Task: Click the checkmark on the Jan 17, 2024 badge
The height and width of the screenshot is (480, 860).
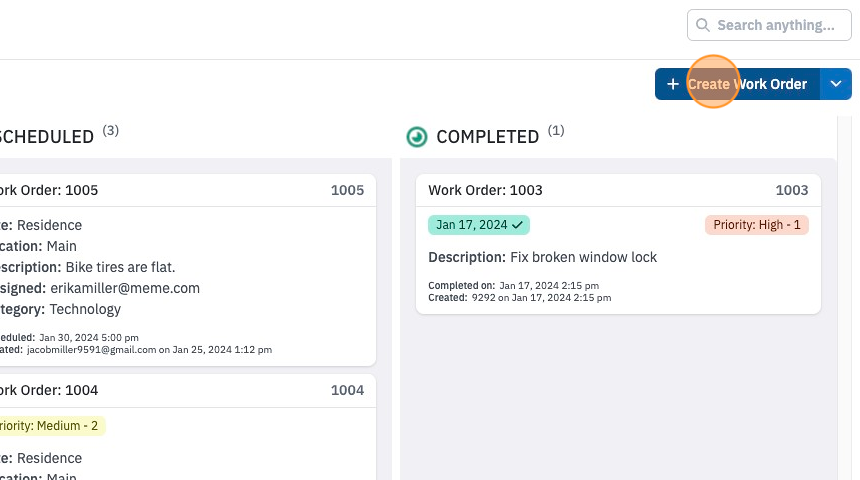Action: 517,225
